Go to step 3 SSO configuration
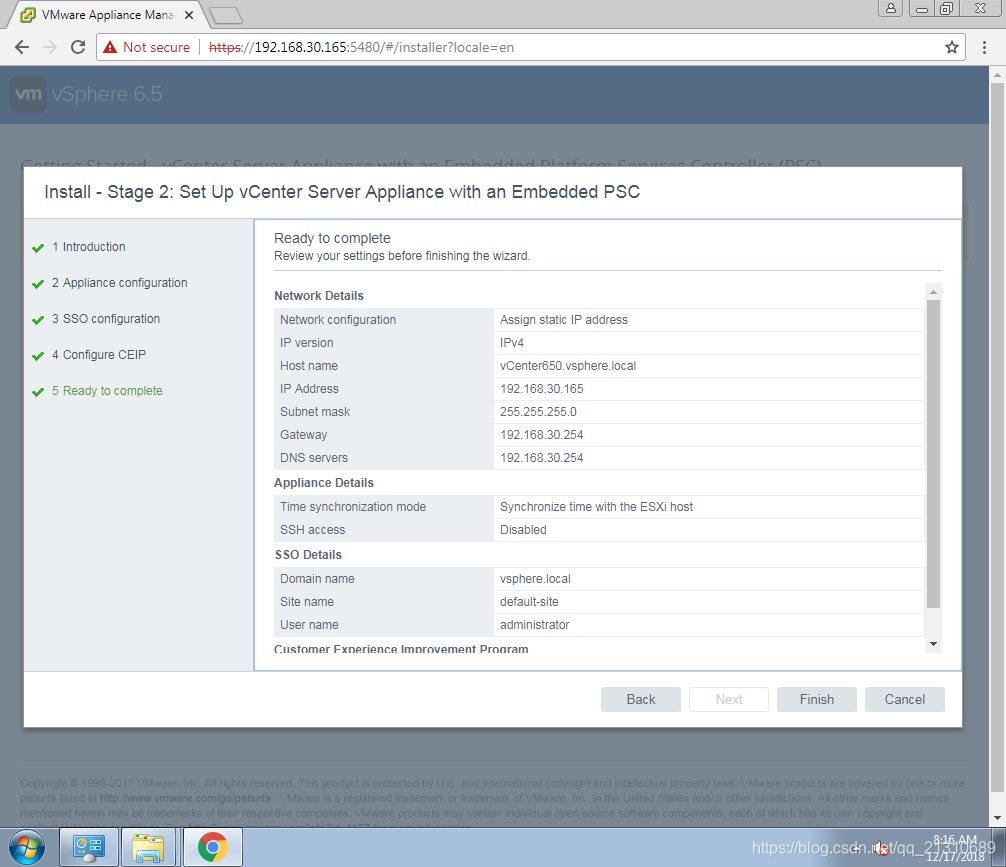The height and width of the screenshot is (867, 1006). pyautogui.click(x=106, y=319)
